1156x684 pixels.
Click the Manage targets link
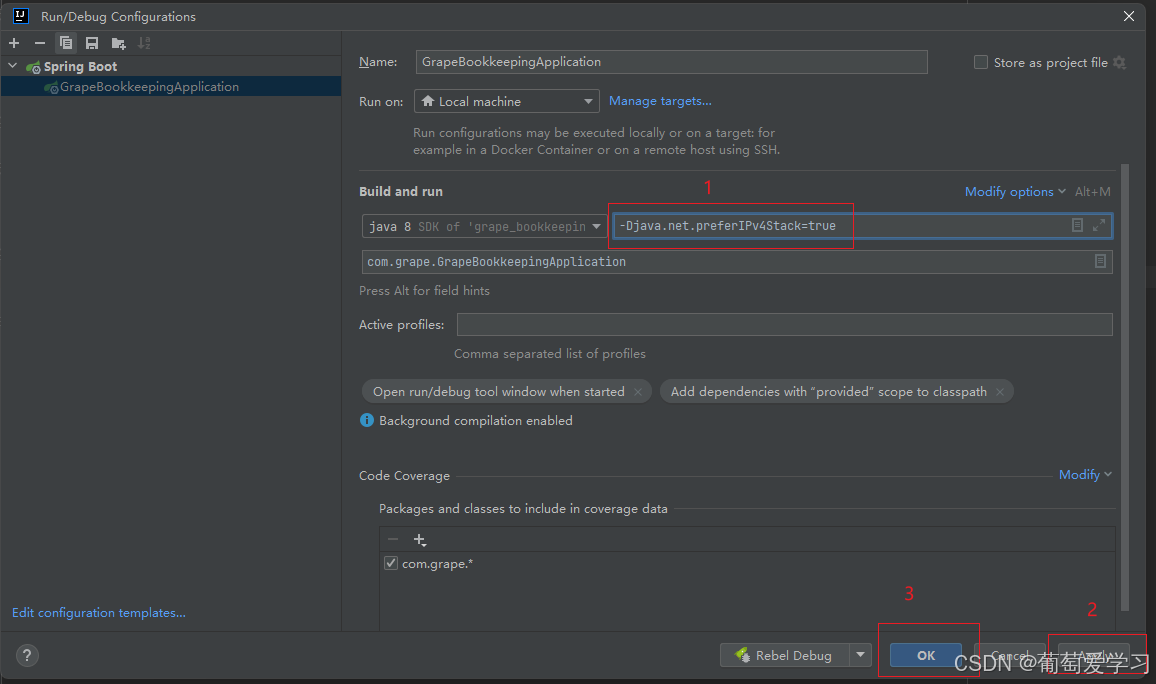[x=660, y=101]
